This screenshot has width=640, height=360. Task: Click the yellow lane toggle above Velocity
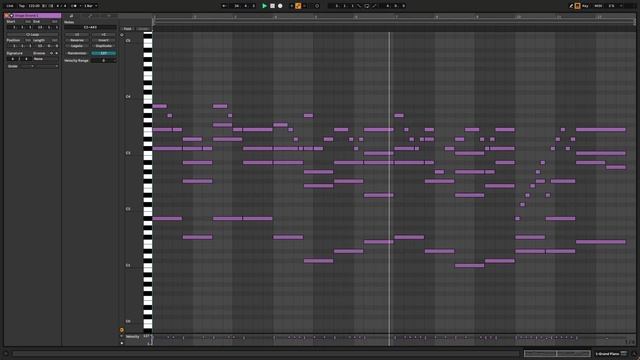(x=122, y=329)
